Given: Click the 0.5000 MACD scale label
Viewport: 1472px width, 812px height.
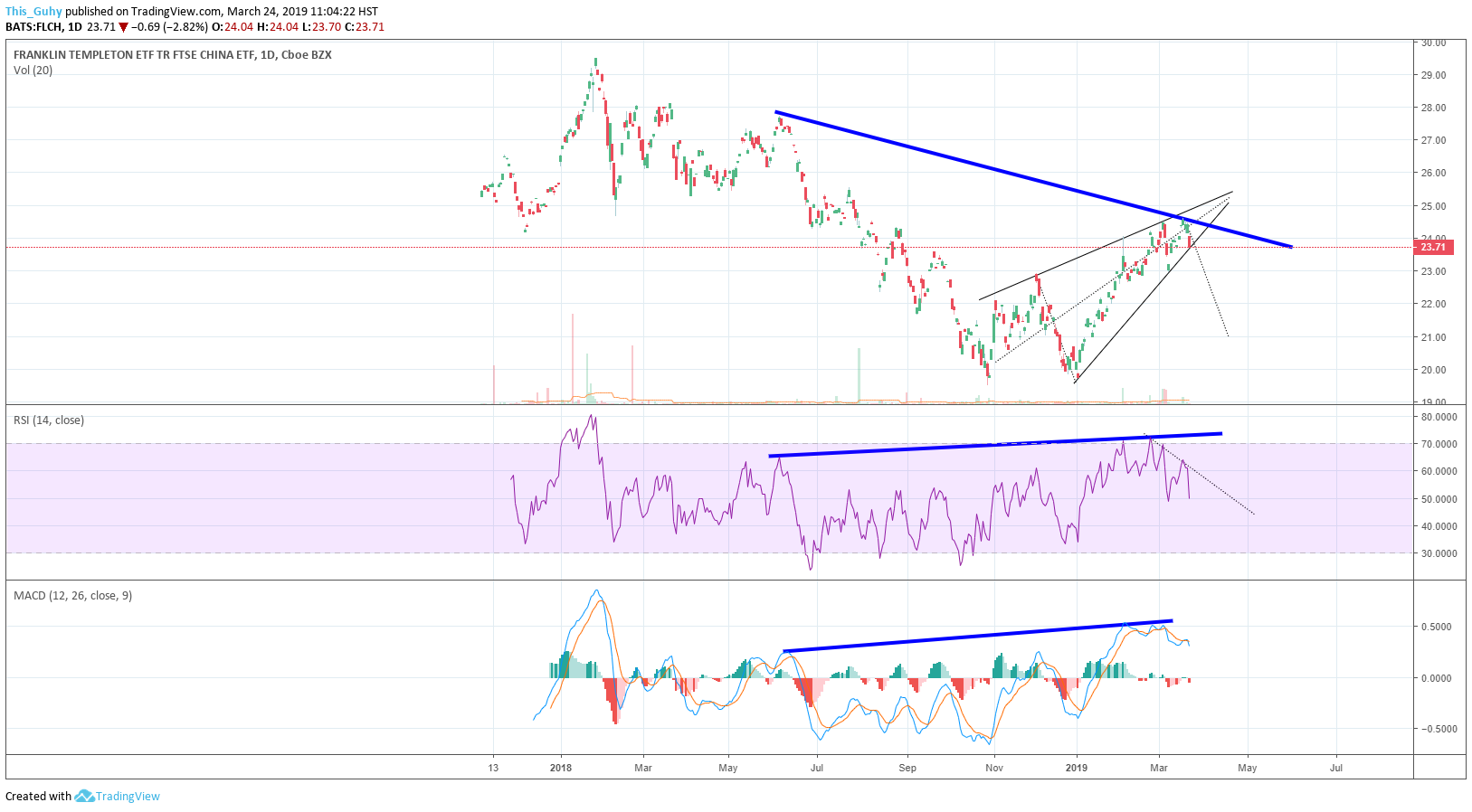Looking at the screenshot, I should pyautogui.click(x=1439, y=627).
